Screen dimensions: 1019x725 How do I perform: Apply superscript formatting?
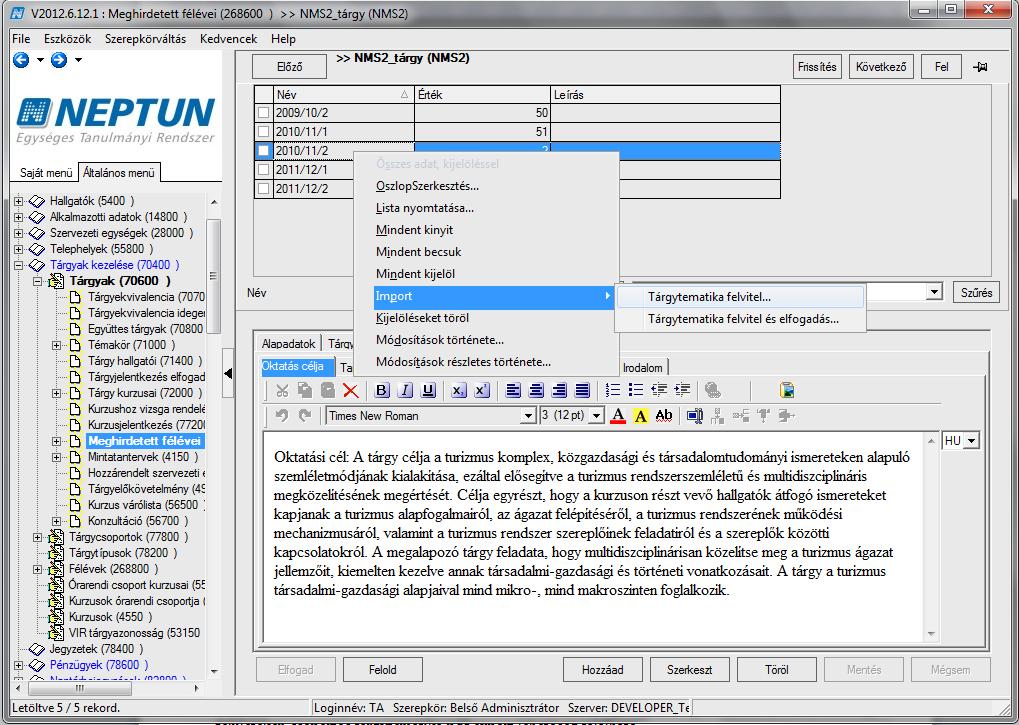tap(482, 390)
